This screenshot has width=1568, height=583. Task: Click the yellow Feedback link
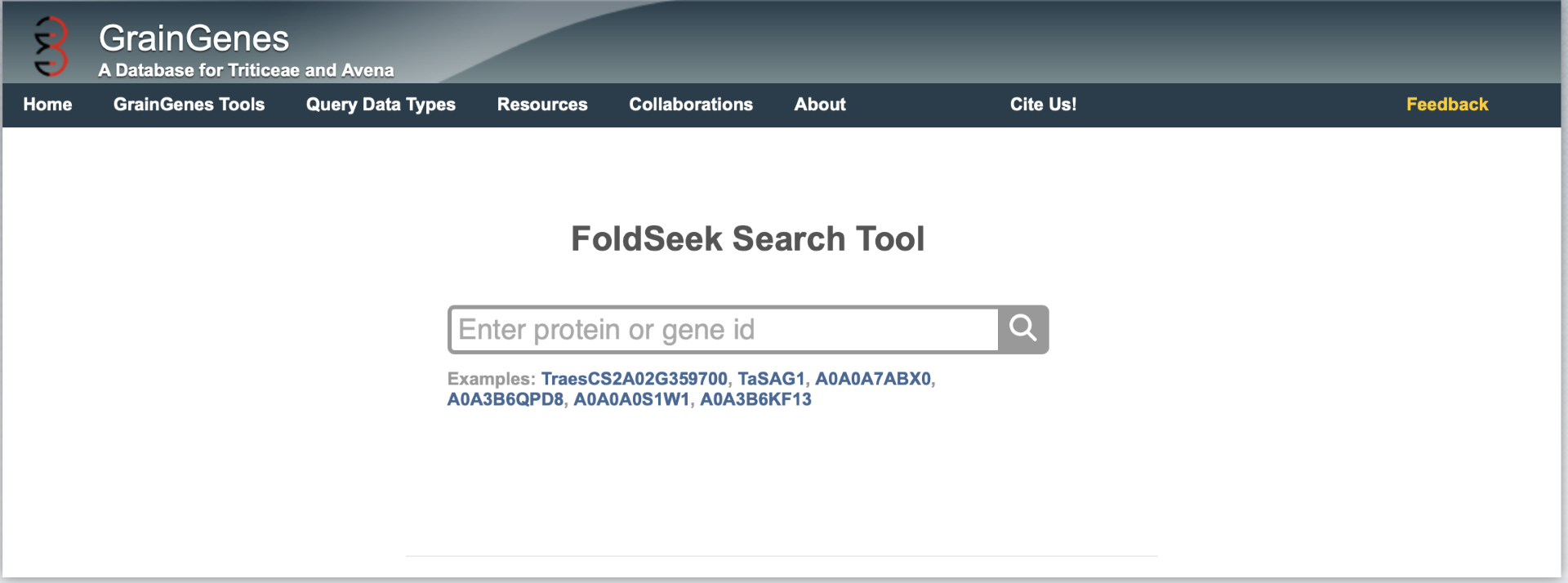pyautogui.click(x=1447, y=105)
